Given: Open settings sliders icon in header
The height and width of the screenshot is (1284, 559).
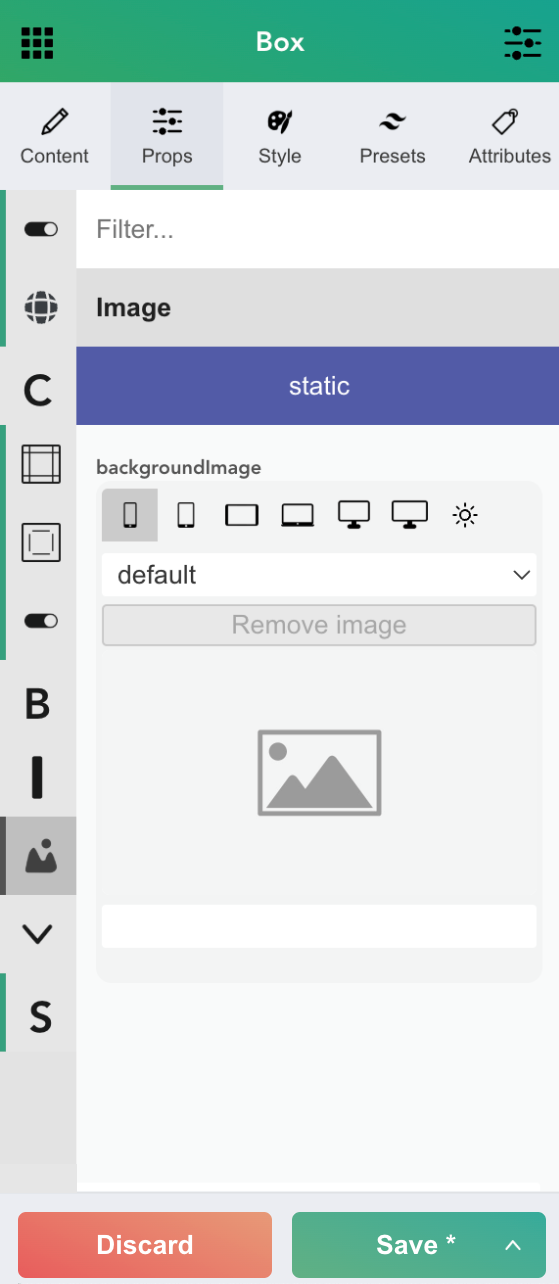Looking at the screenshot, I should pos(522,42).
